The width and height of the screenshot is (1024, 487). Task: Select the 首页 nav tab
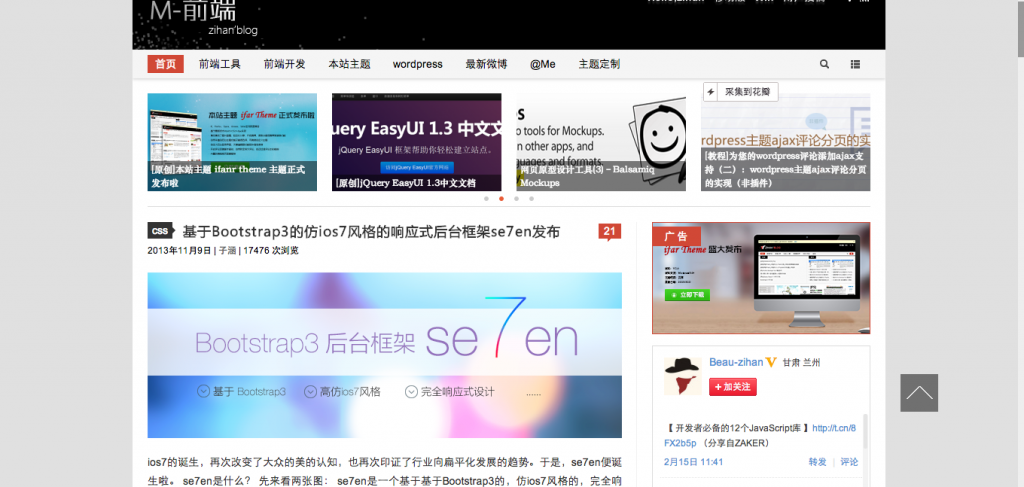point(165,64)
